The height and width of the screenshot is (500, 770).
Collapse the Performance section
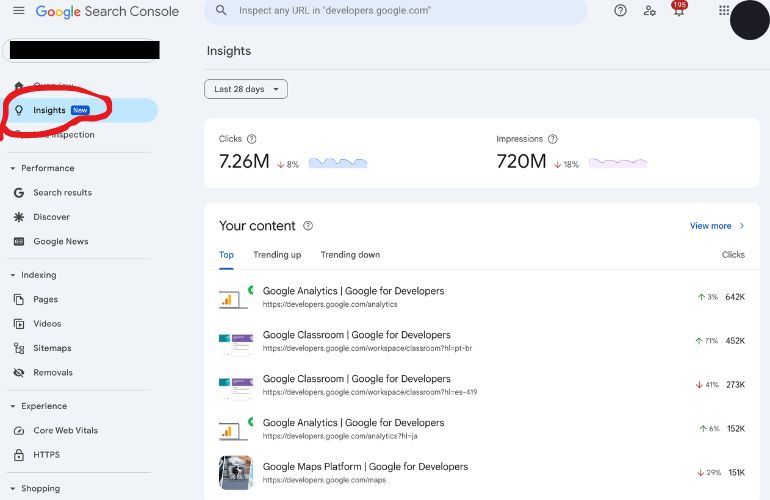[13, 168]
